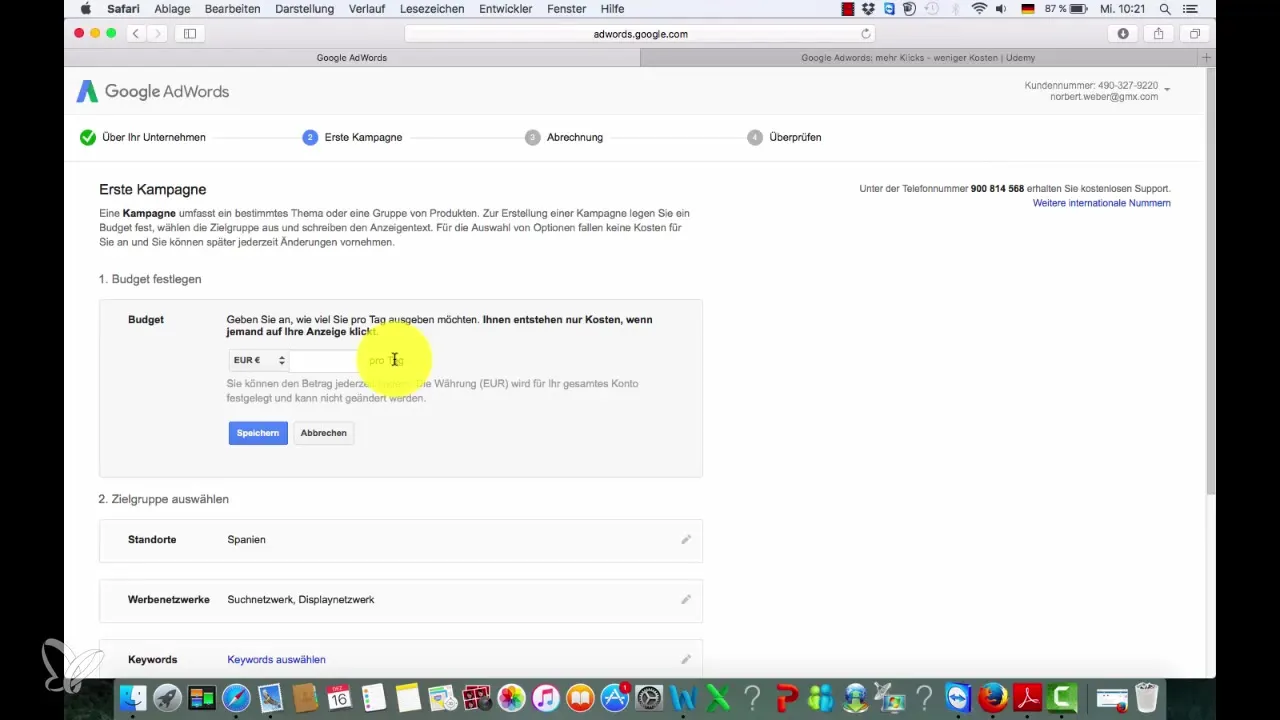Go to the Abrechnung step
Viewport: 1280px width, 720px height.
(564, 137)
